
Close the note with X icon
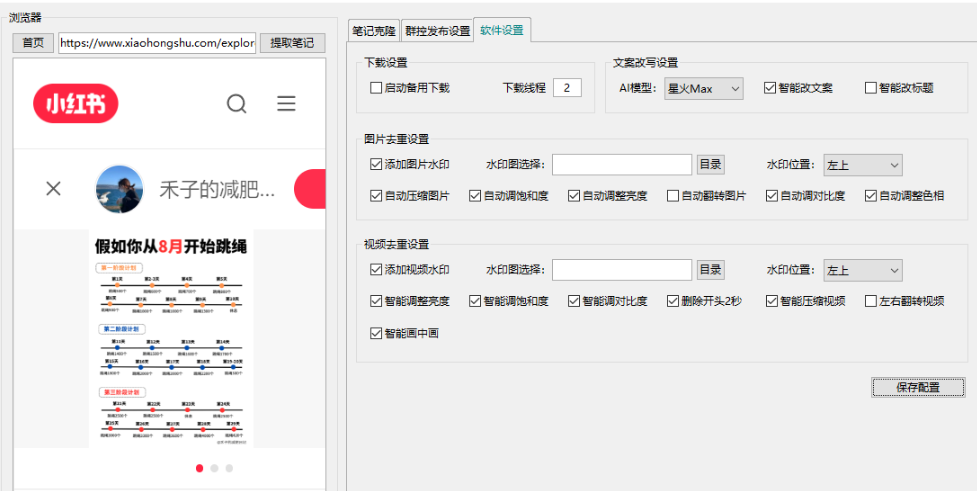point(54,188)
